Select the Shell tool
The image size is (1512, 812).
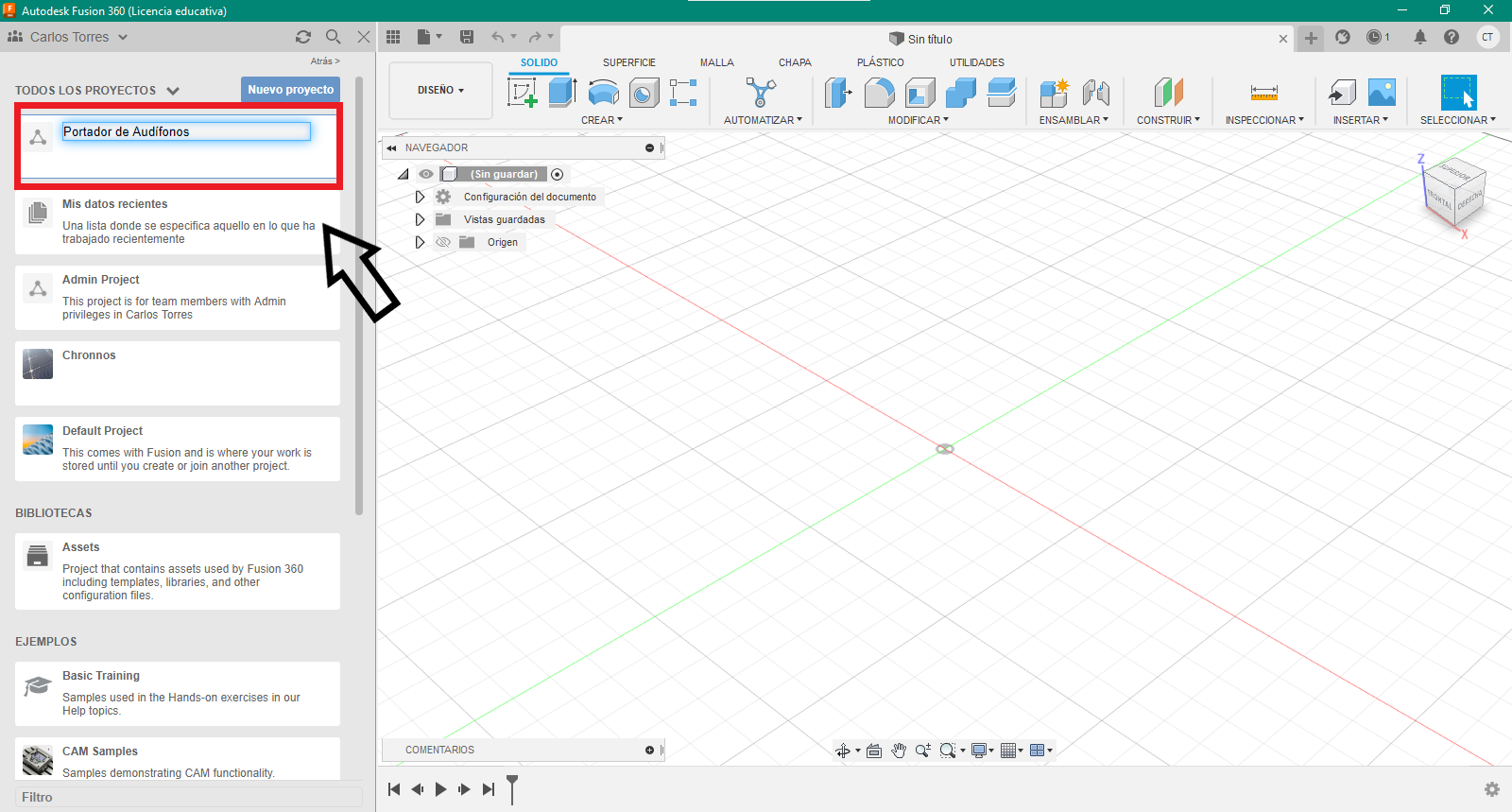(919, 93)
